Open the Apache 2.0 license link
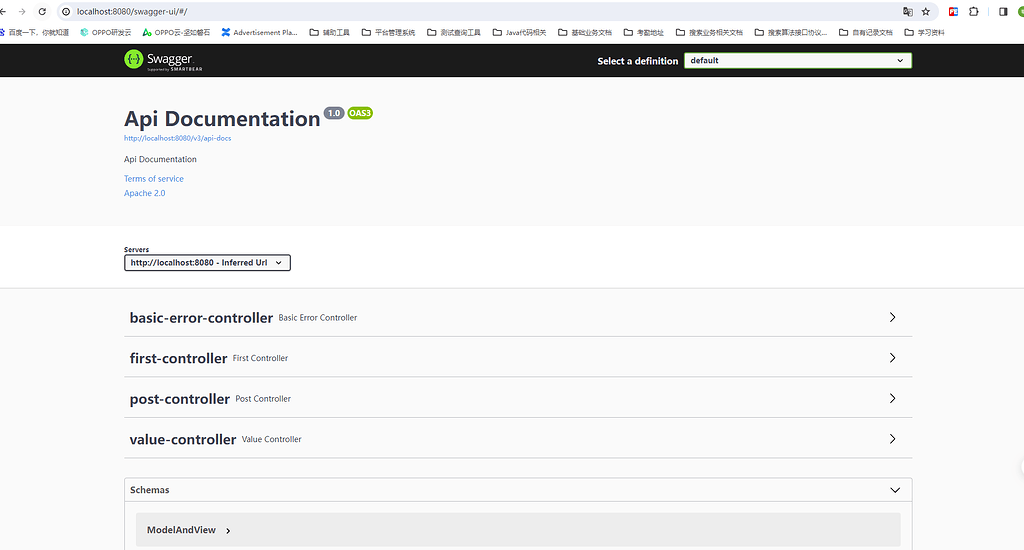Image resolution: width=1024 pixels, height=550 pixels. click(145, 193)
